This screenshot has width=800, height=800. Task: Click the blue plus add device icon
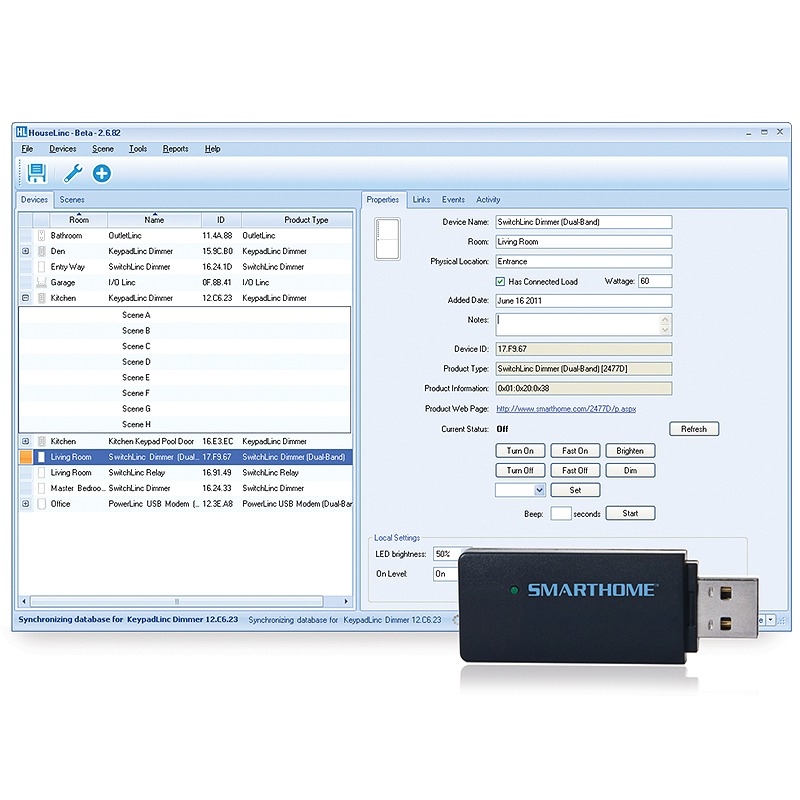coord(102,174)
